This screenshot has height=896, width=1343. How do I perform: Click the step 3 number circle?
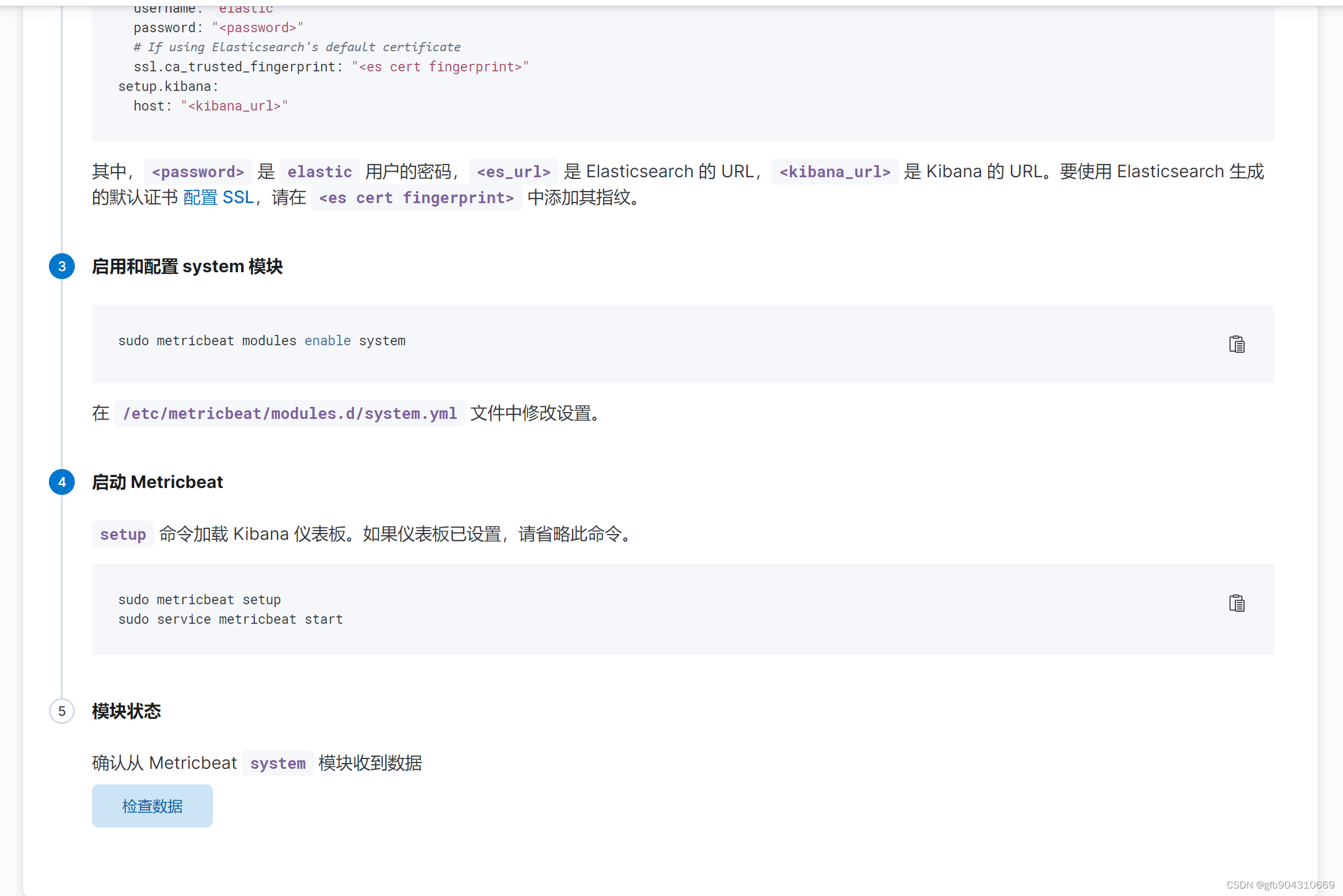click(x=62, y=266)
